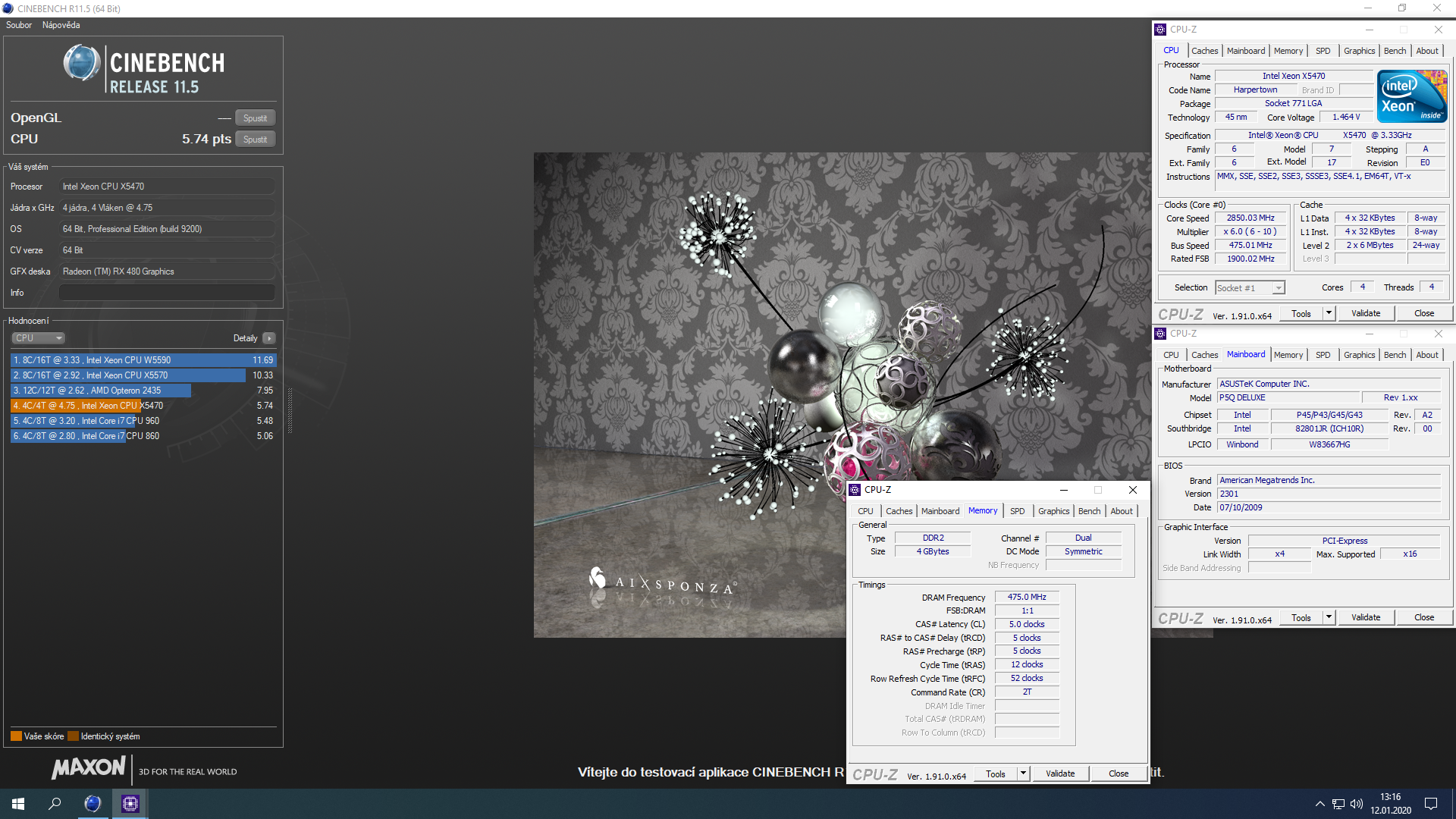Select ranking row Intel Xeon CPU W5590
The width and height of the screenshot is (1456, 819).
(143, 360)
